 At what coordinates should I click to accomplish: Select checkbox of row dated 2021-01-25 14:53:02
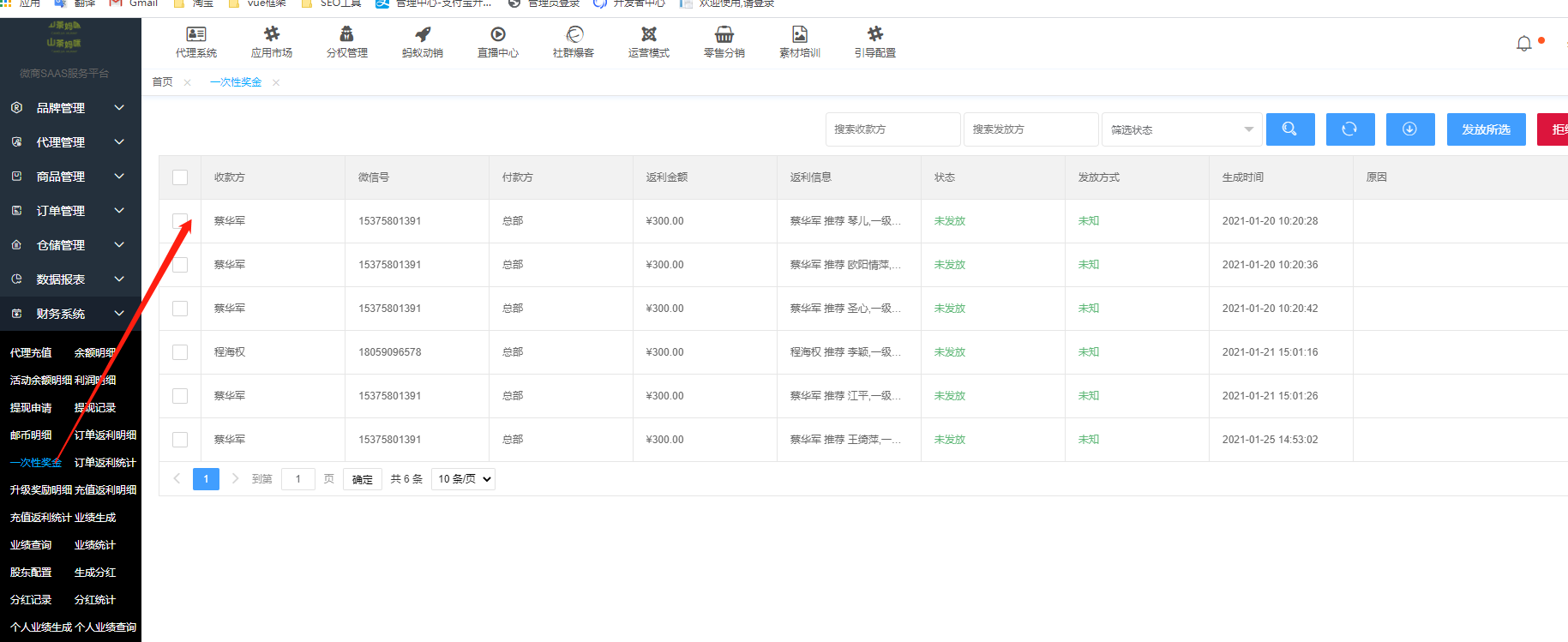coord(180,440)
